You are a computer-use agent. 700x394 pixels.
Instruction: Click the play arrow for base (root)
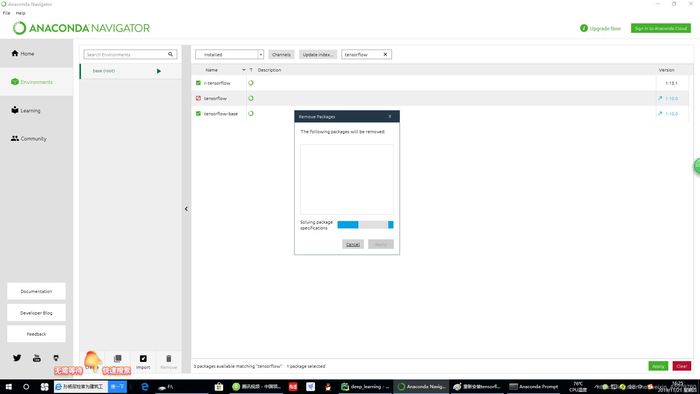coord(159,71)
